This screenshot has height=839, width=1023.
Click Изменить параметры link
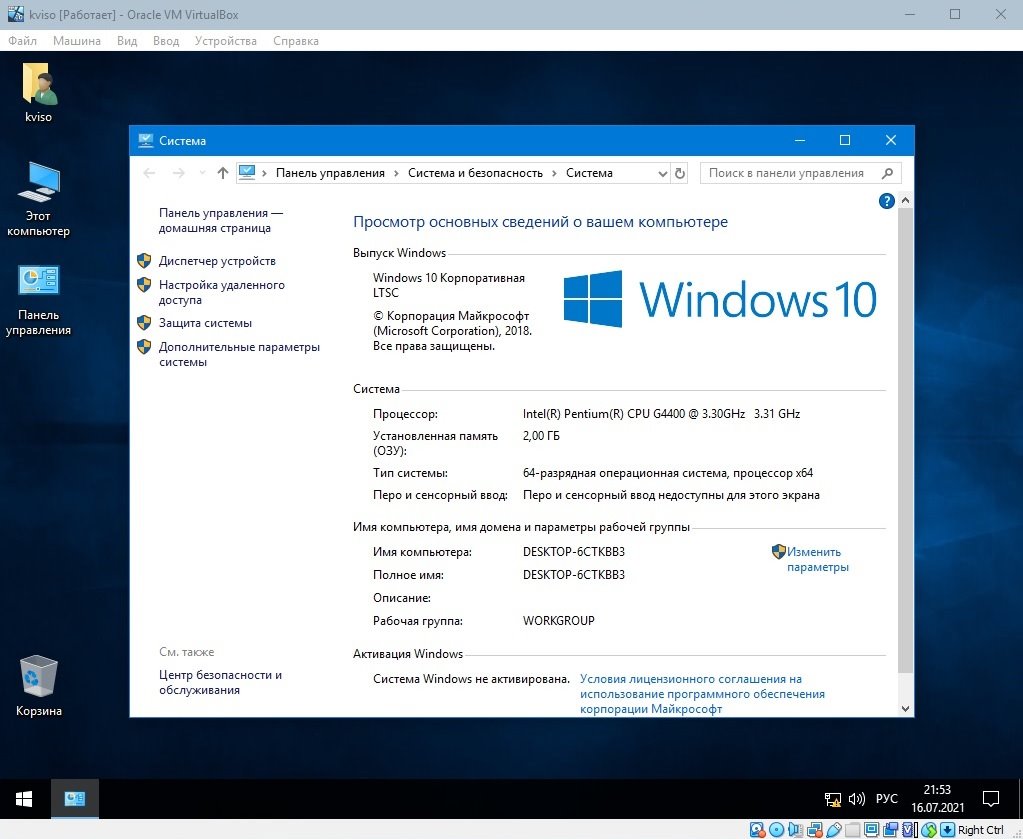(x=817, y=559)
